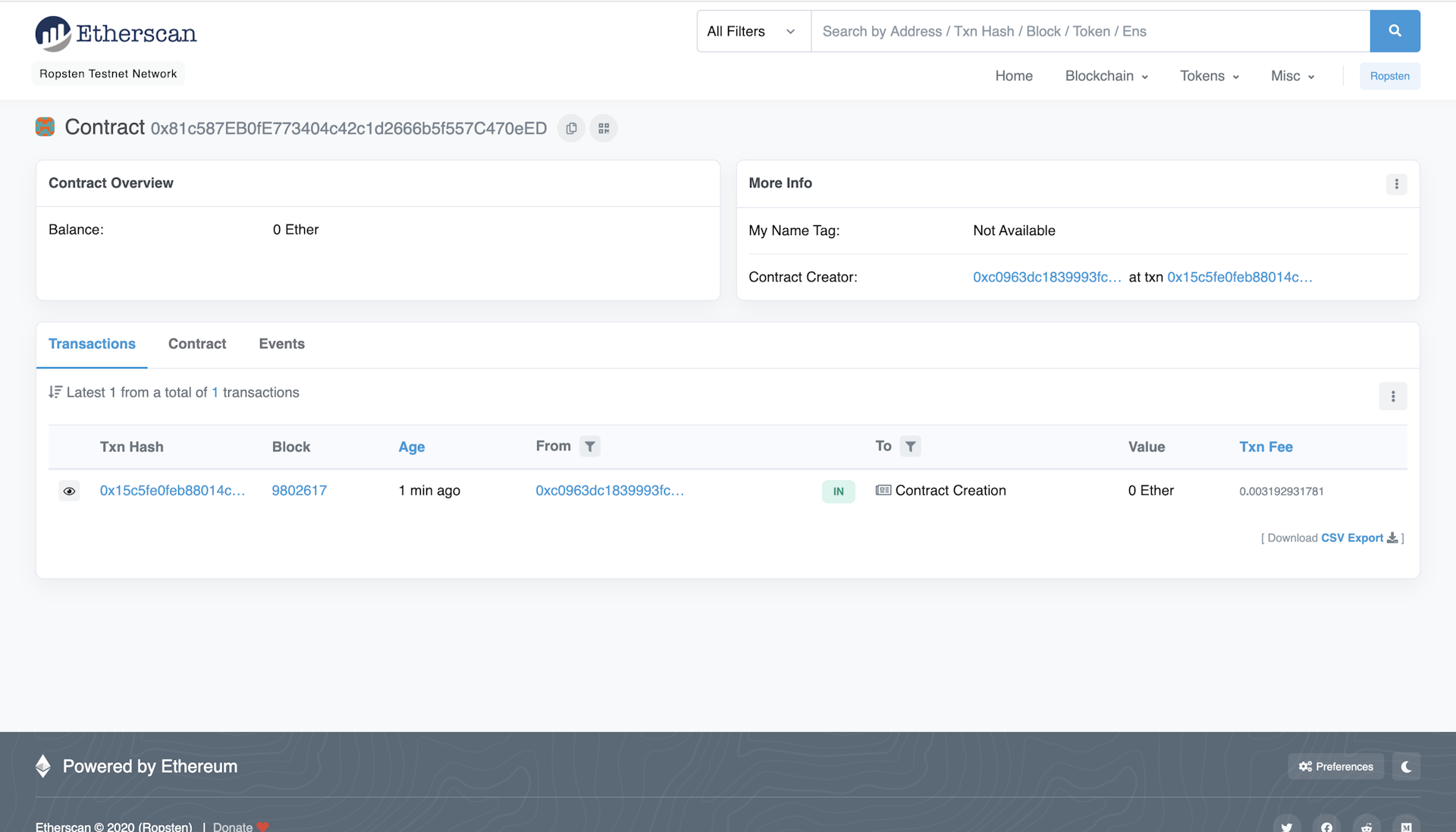
Task: Toggle the transaction preview eye icon
Action: 69,491
